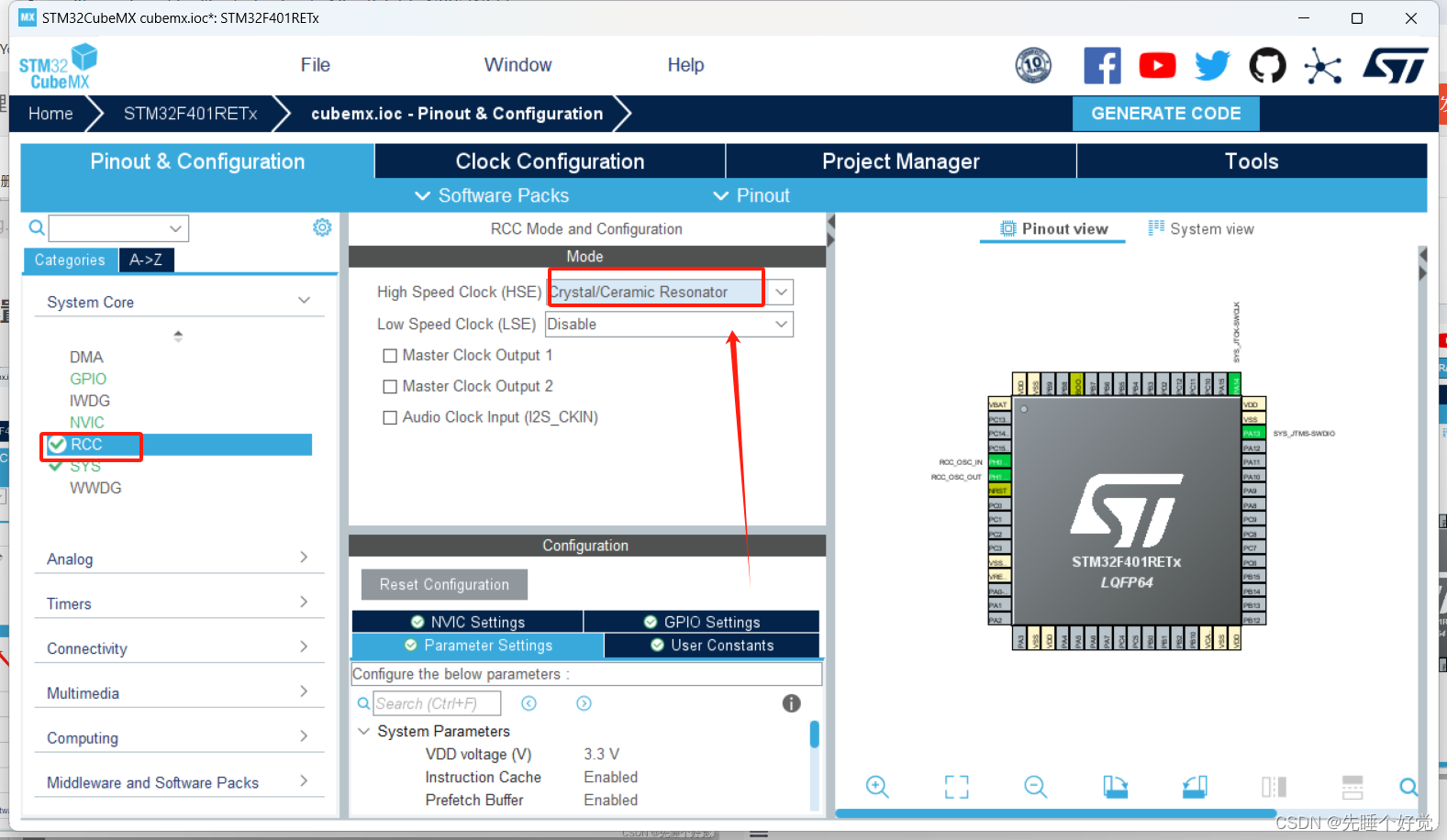The image size is (1447, 840).
Task: Switch to the Clock Configuration tab
Action: coord(550,161)
